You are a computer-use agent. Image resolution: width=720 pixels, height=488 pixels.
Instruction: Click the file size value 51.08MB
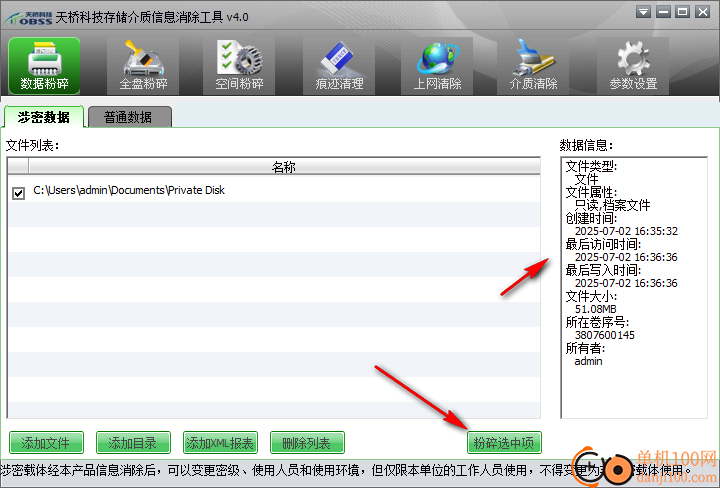pyautogui.click(x=596, y=309)
